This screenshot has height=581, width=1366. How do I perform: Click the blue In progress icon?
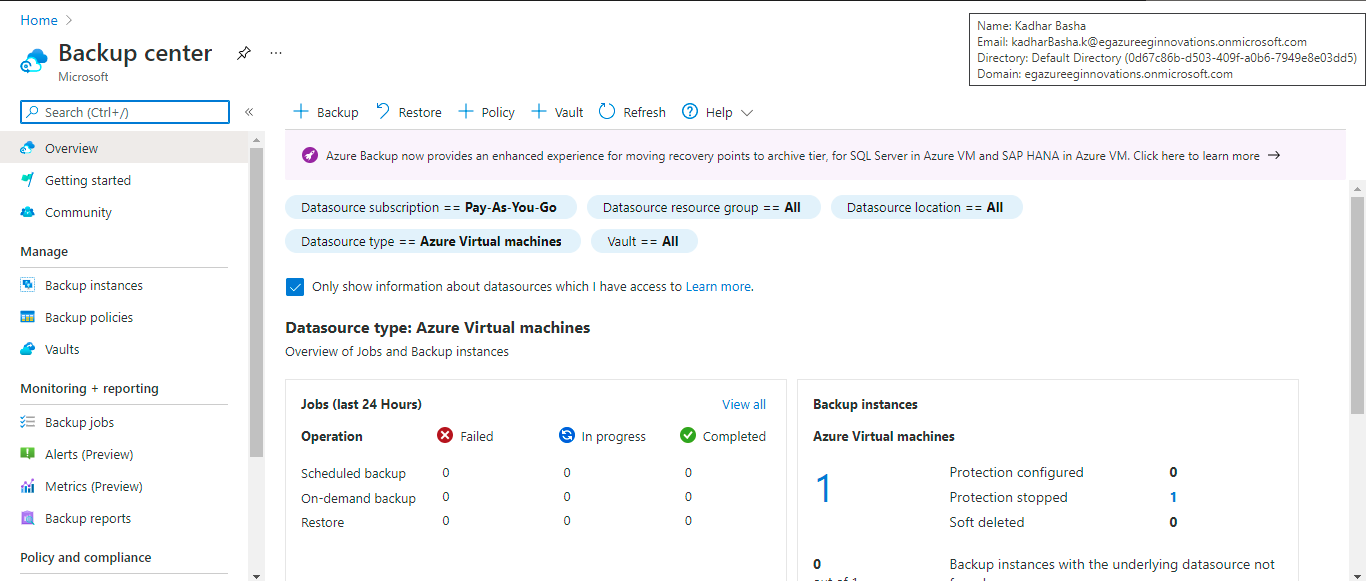[567, 435]
